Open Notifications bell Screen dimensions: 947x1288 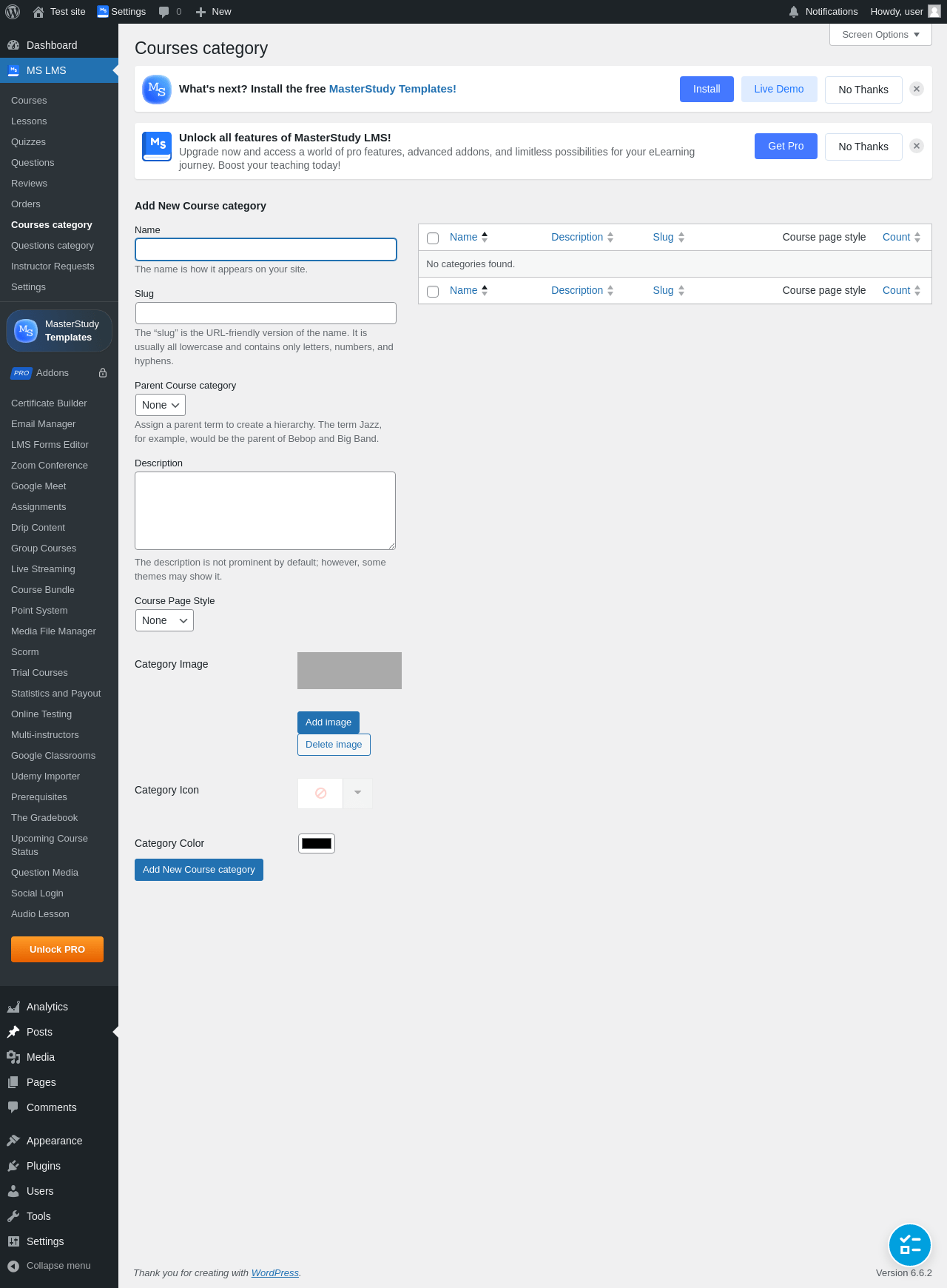pyautogui.click(x=823, y=12)
